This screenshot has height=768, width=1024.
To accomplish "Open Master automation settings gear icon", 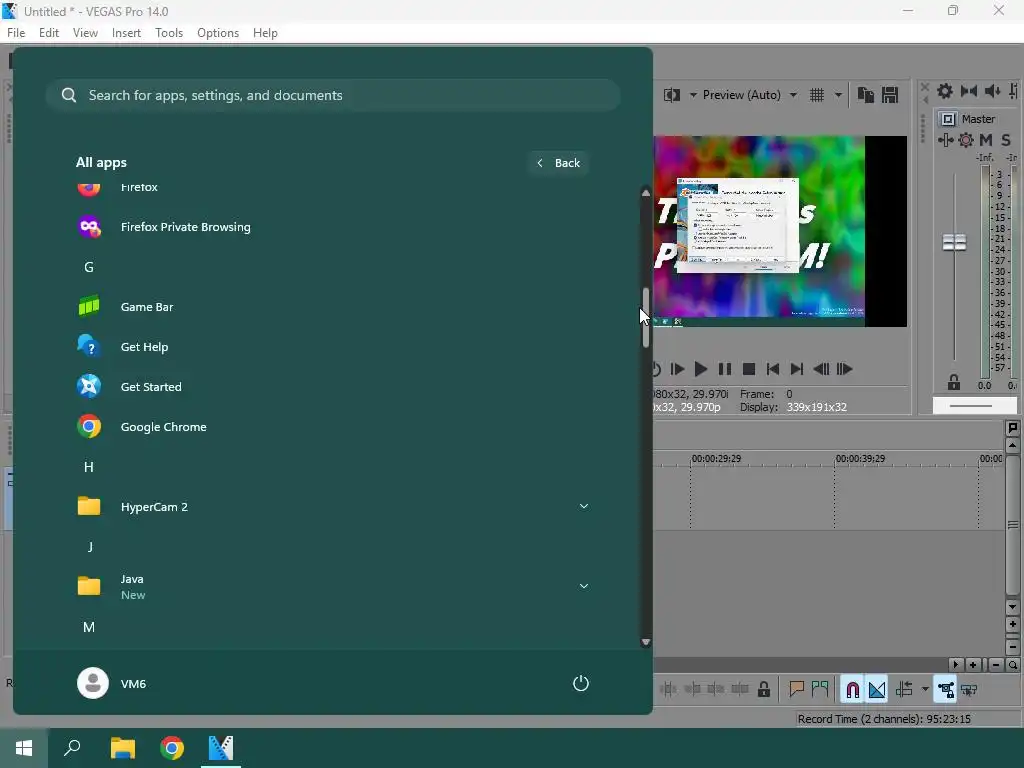I will [966, 140].
